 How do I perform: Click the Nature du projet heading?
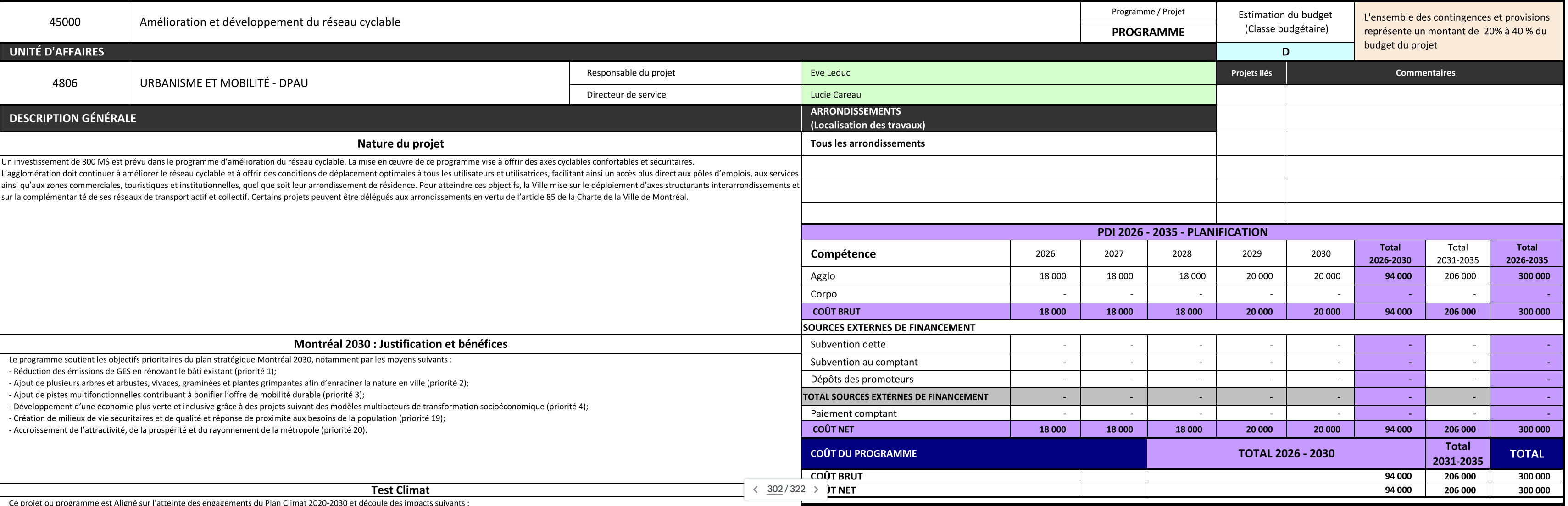point(400,143)
